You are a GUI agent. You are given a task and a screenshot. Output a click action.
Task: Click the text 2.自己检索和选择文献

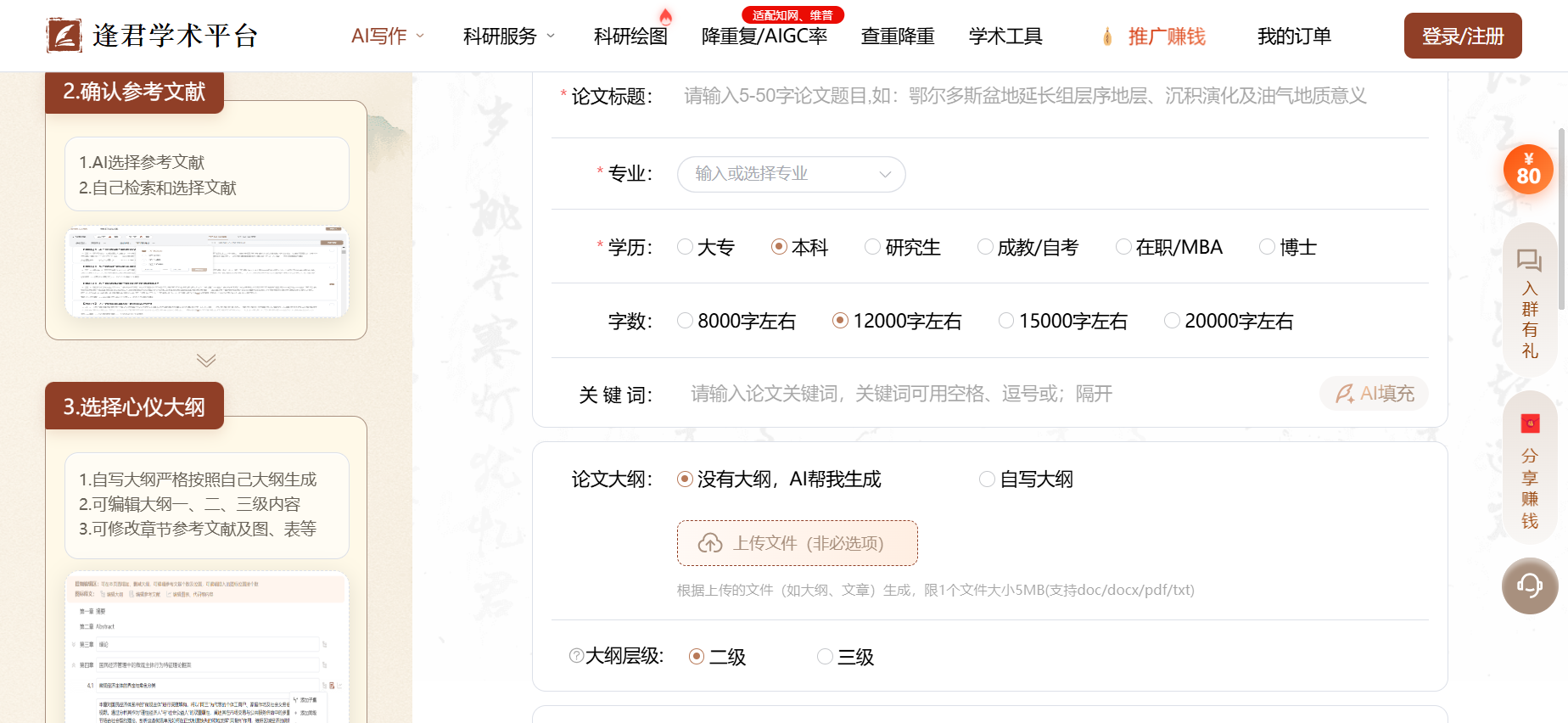pos(158,188)
